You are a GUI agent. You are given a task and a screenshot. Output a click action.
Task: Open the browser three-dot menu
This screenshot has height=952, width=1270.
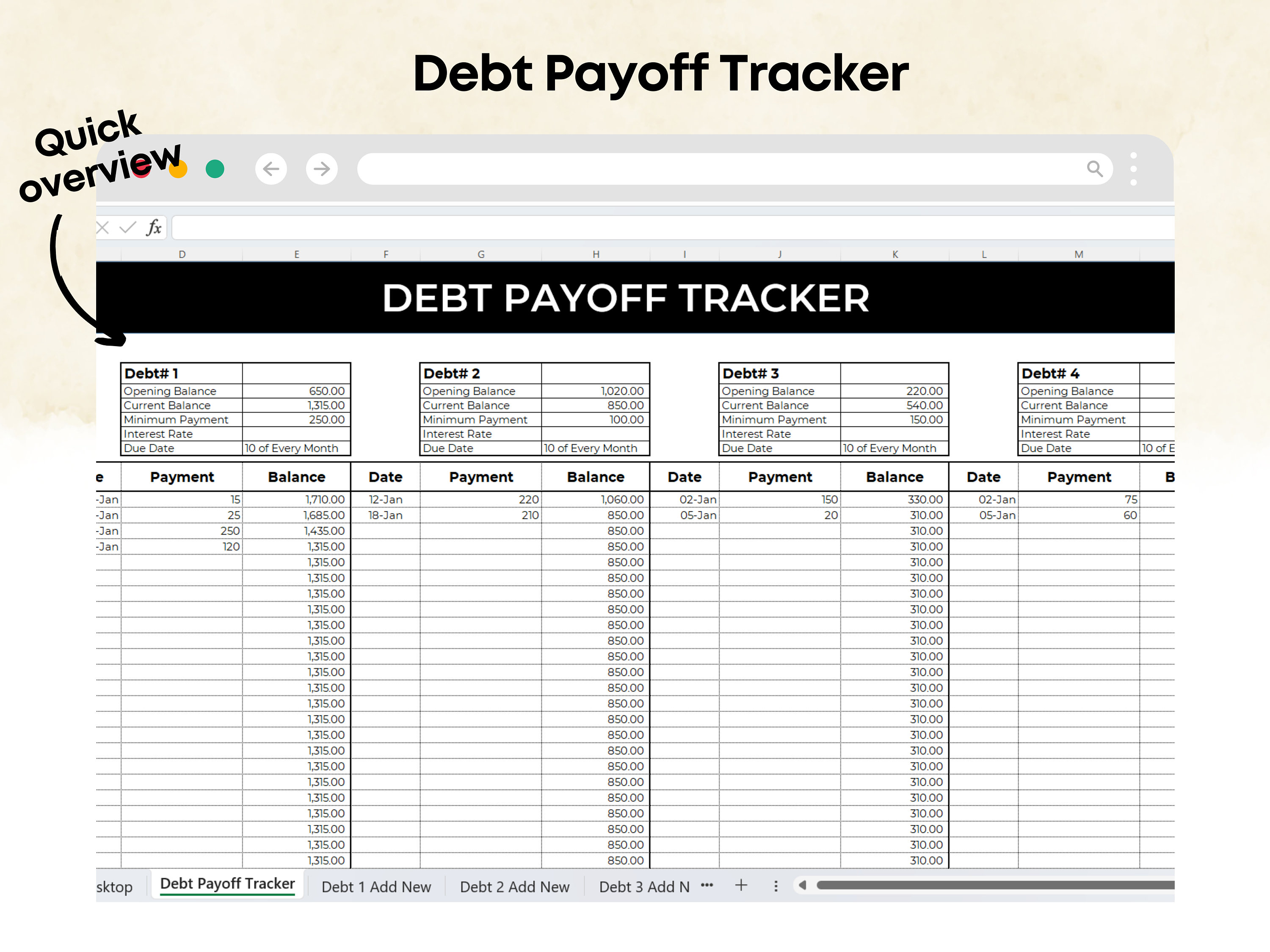click(1134, 168)
